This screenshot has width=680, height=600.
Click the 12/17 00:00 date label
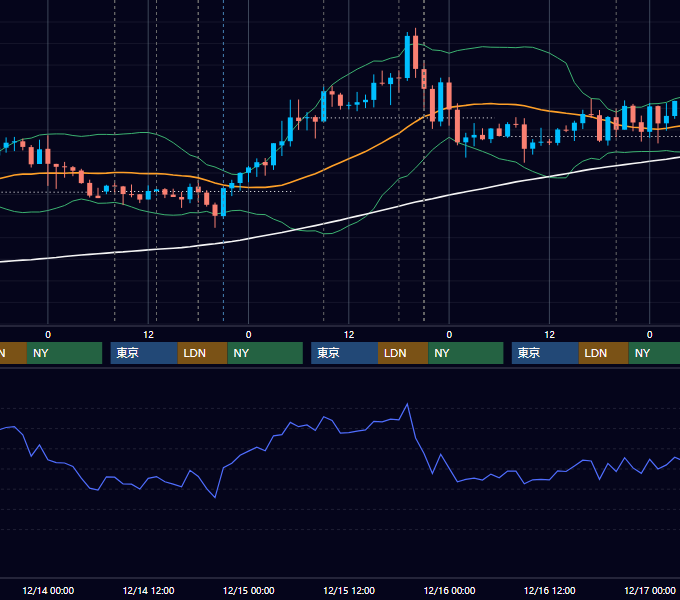pyautogui.click(x=650, y=590)
